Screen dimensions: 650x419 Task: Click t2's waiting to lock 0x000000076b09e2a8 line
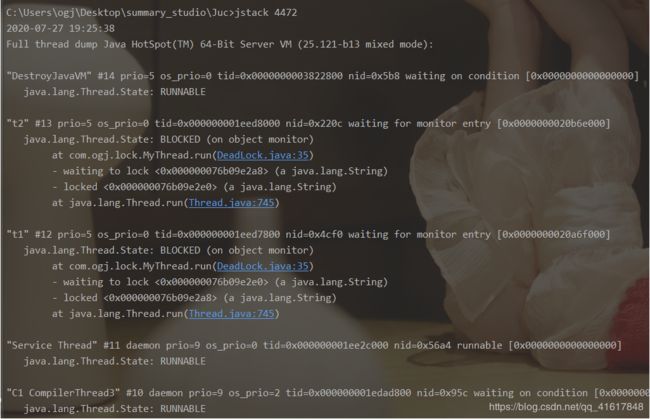[x=220, y=171]
